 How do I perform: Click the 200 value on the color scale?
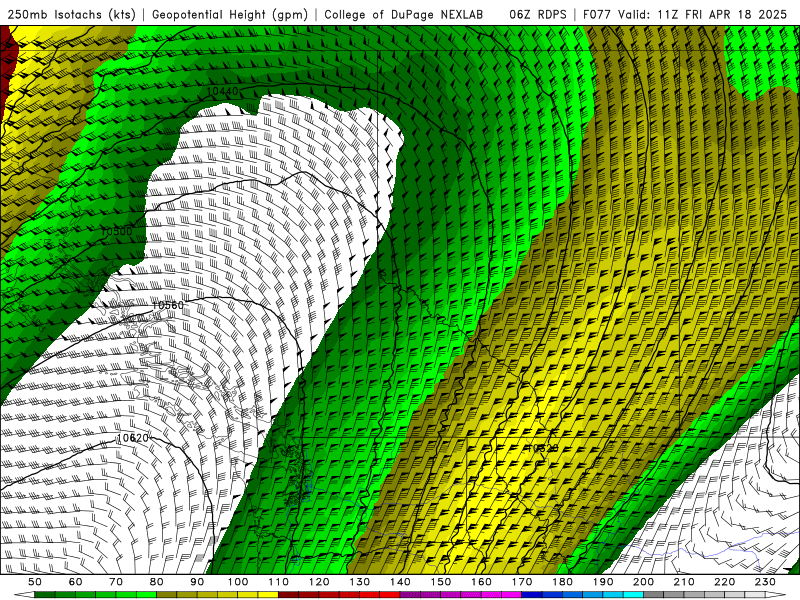[x=643, y=582]
